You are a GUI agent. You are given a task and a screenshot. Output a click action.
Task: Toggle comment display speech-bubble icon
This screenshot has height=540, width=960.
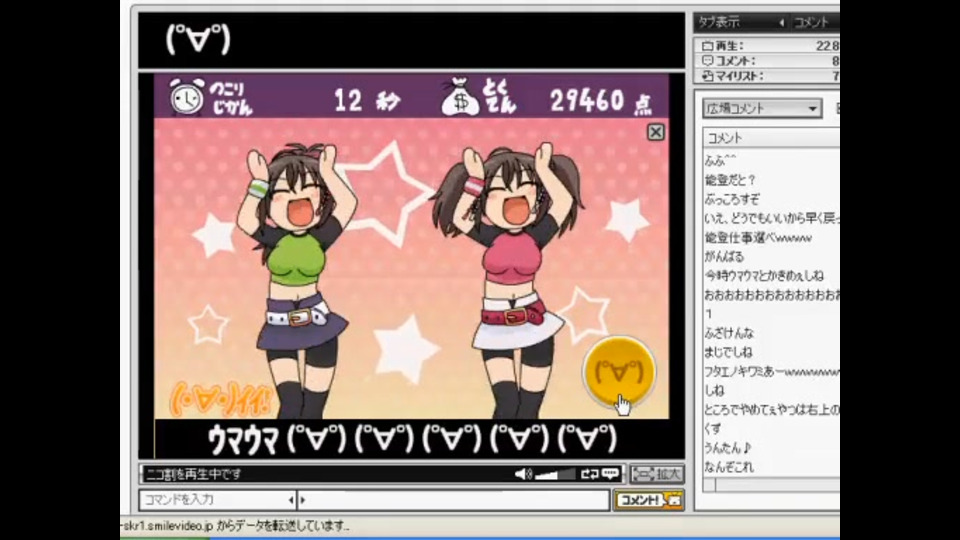point(610,474)
